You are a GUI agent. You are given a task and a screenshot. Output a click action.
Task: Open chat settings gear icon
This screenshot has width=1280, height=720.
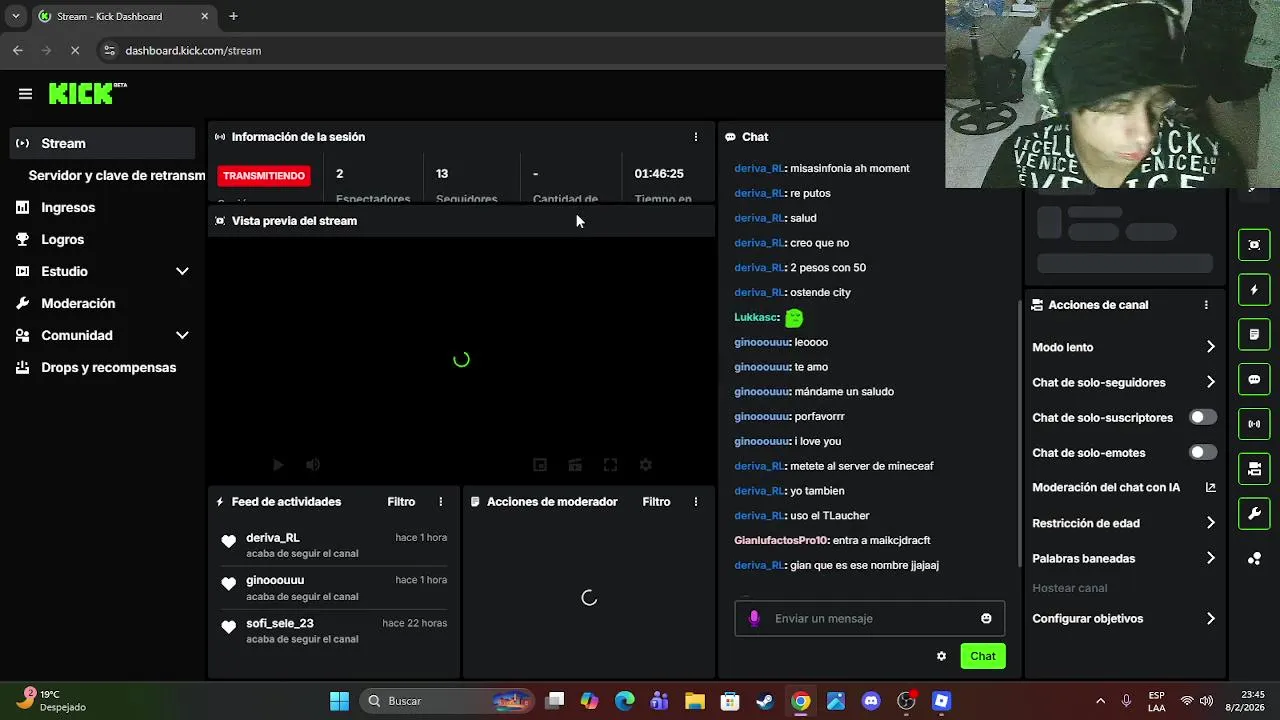(x=941, y=656)
